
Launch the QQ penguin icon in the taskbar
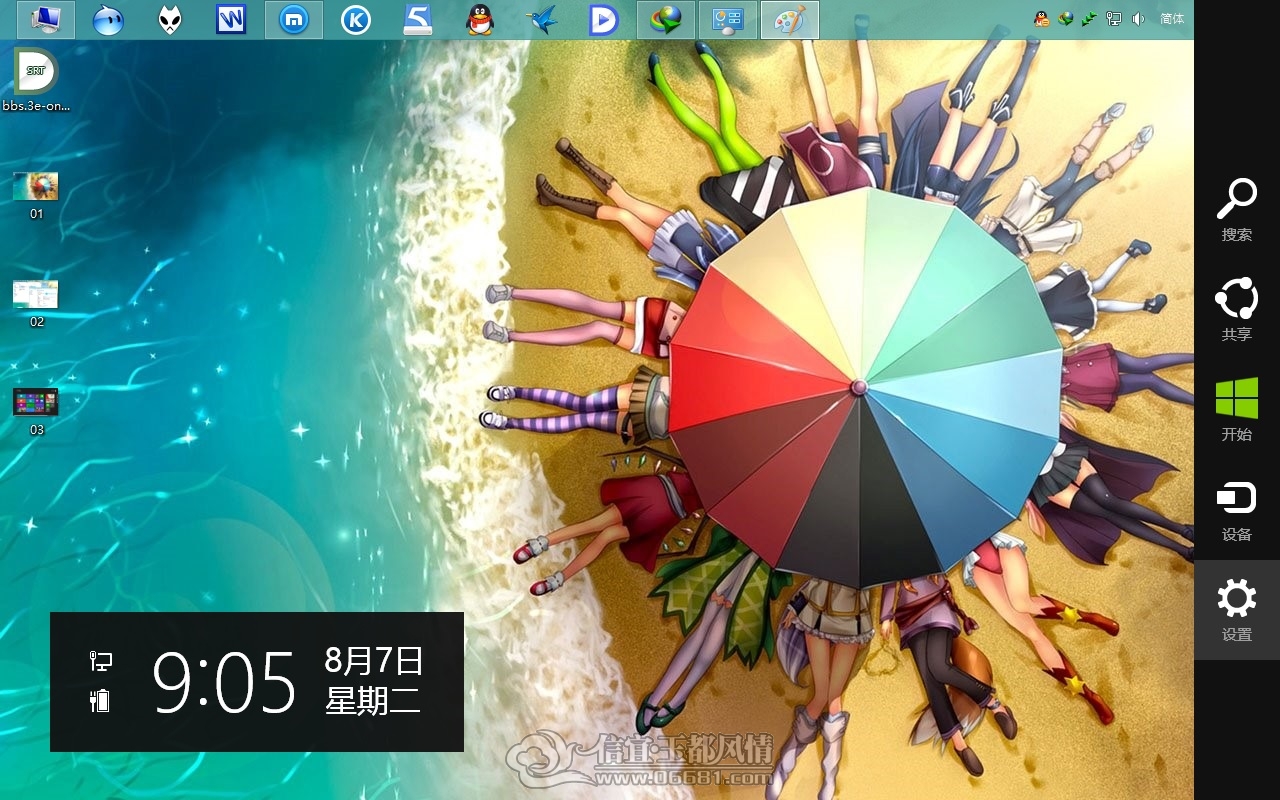point(480,19)
